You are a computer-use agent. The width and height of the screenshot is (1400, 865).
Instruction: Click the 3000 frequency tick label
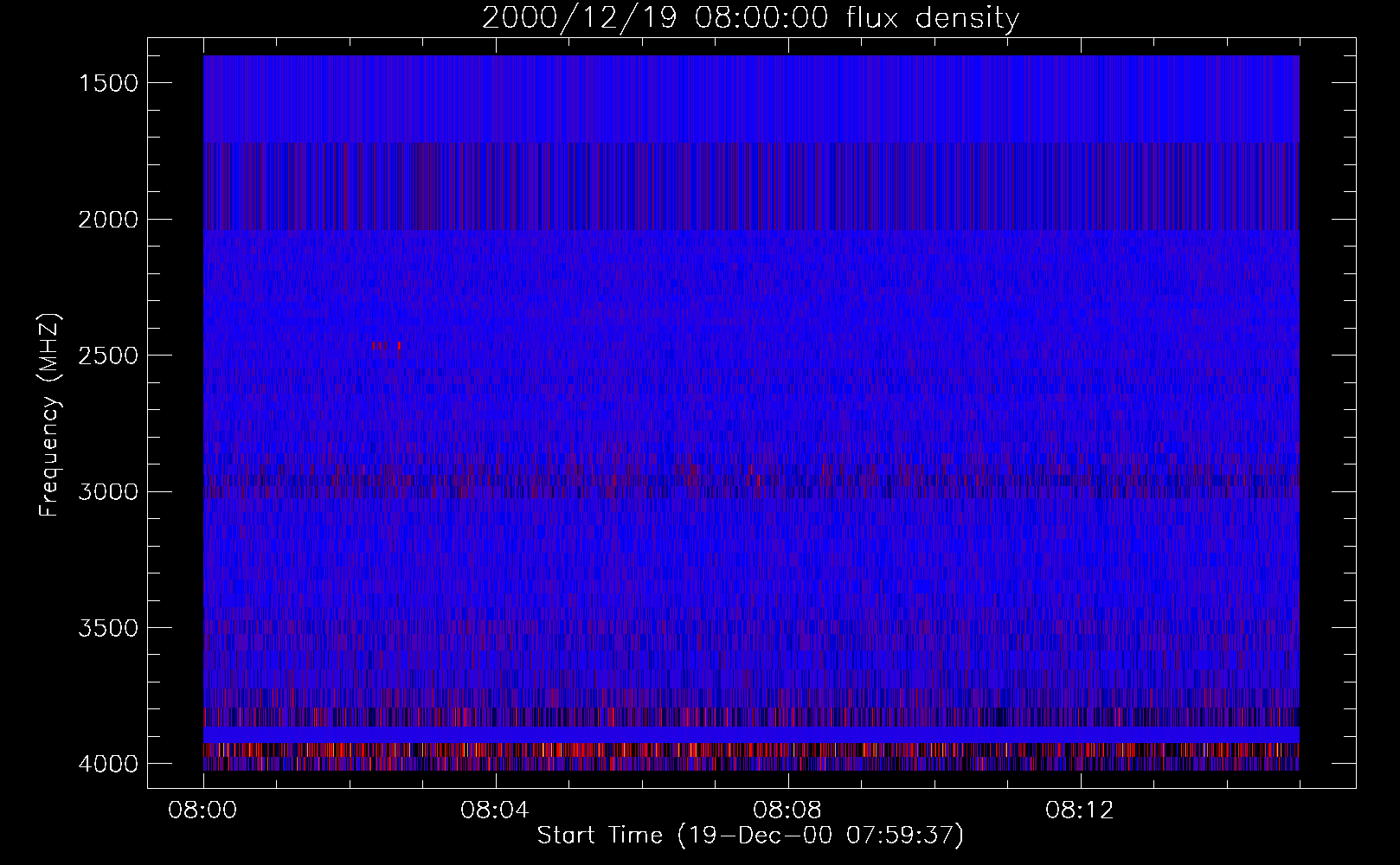point(108,492)
